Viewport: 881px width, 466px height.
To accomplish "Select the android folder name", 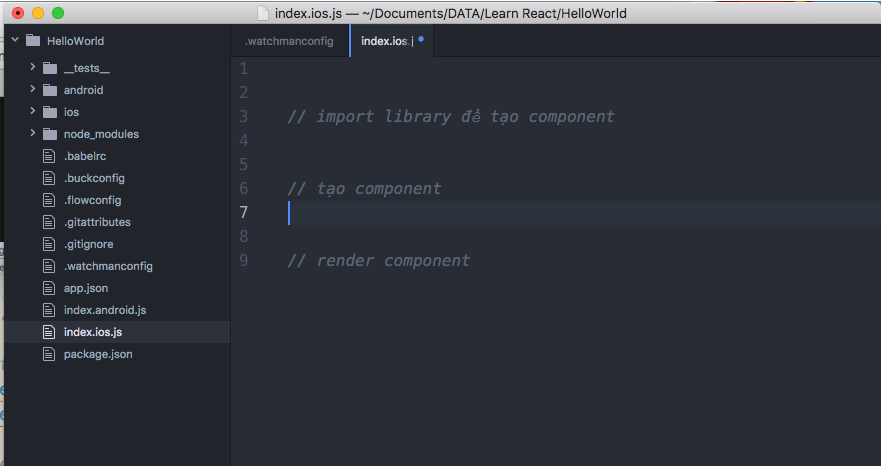I will pos(83,90).
